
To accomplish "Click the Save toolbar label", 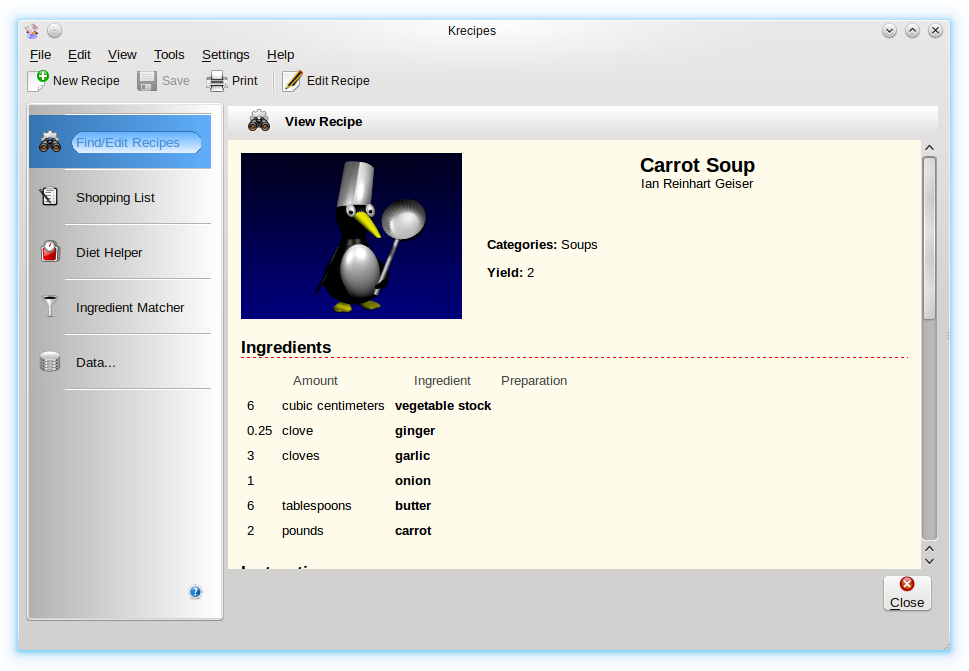I will pos(176,81).
